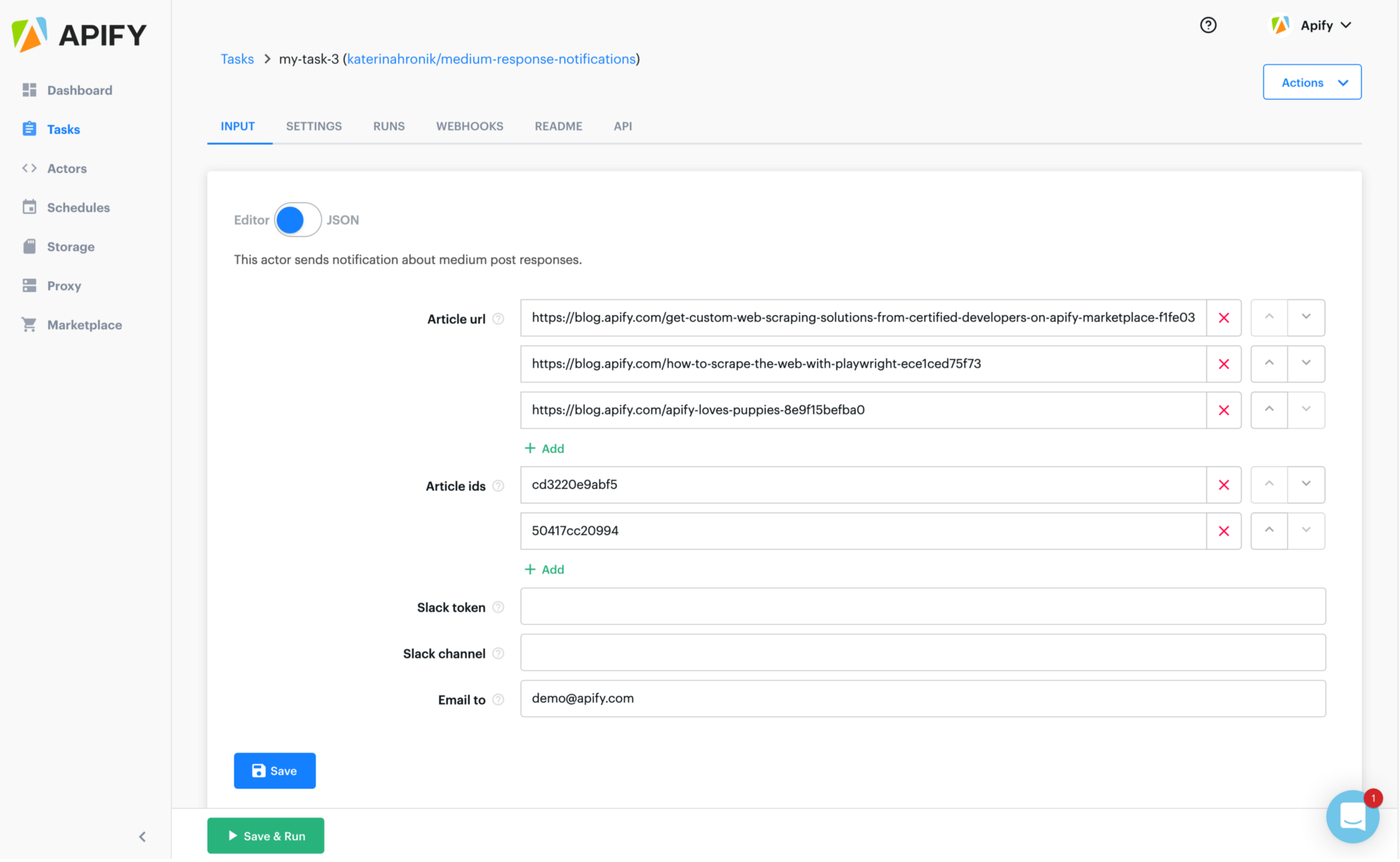1400x862 pixels.
Task: Open katerinahronik/medium-response-notifications actor link
Action: pos(491,59)
